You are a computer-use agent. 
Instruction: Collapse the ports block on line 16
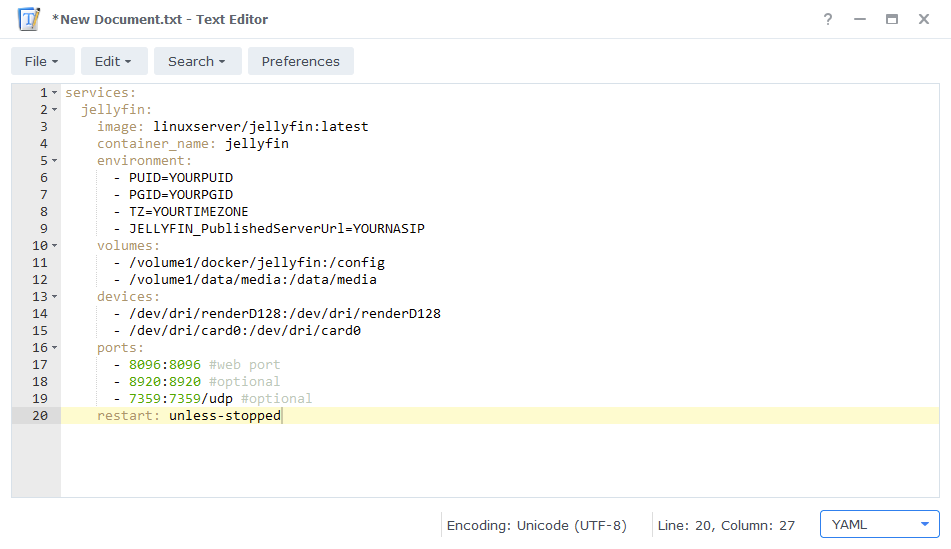click(55, 348)
